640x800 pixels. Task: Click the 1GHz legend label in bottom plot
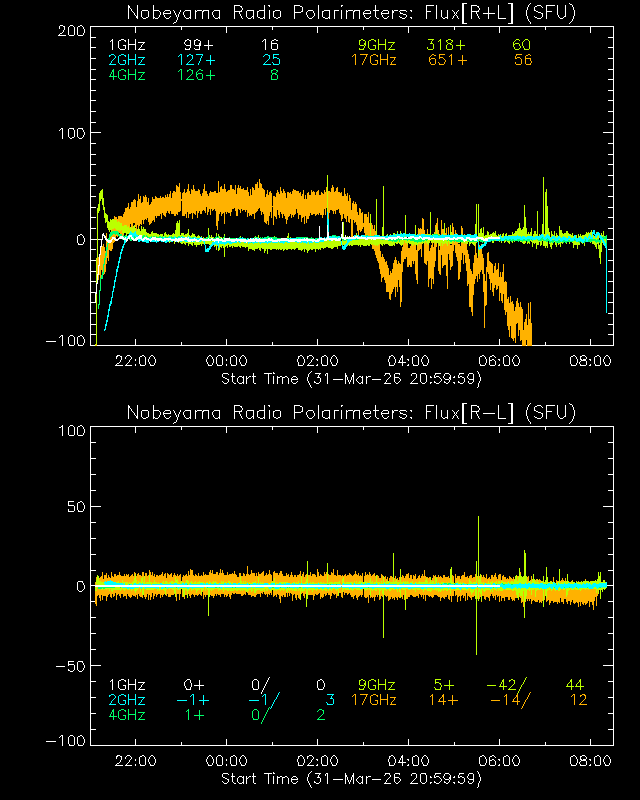(126, 685)
